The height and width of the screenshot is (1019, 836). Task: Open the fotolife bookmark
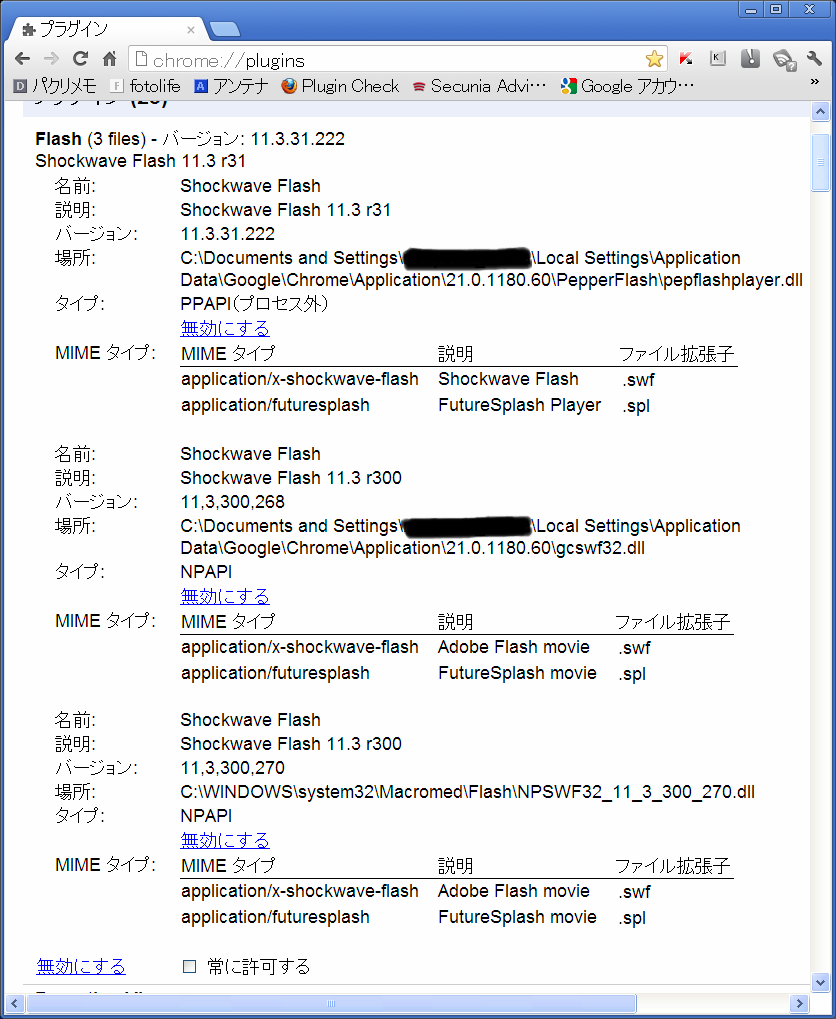[x=145, y=86]
